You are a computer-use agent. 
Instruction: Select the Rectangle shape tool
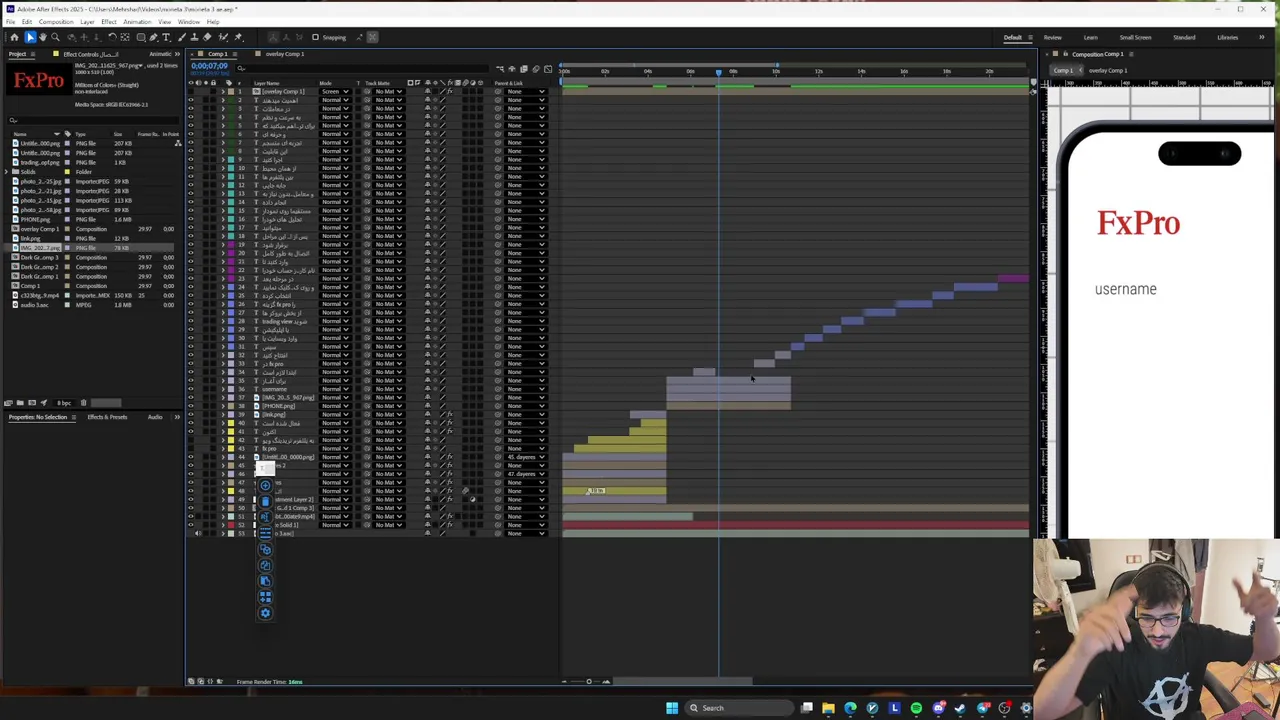point(141,37)
